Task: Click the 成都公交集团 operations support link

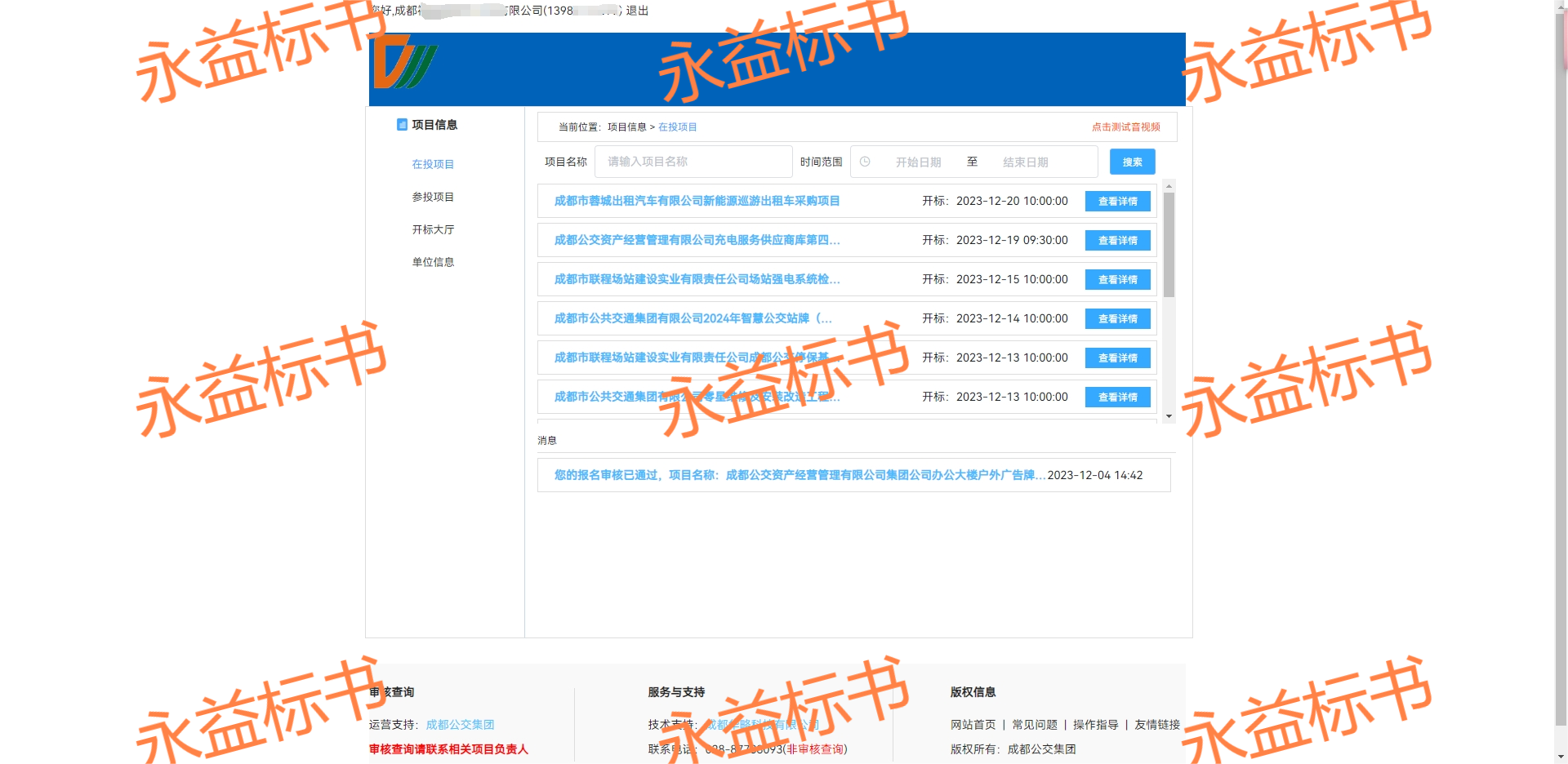Action: [460, 725]
